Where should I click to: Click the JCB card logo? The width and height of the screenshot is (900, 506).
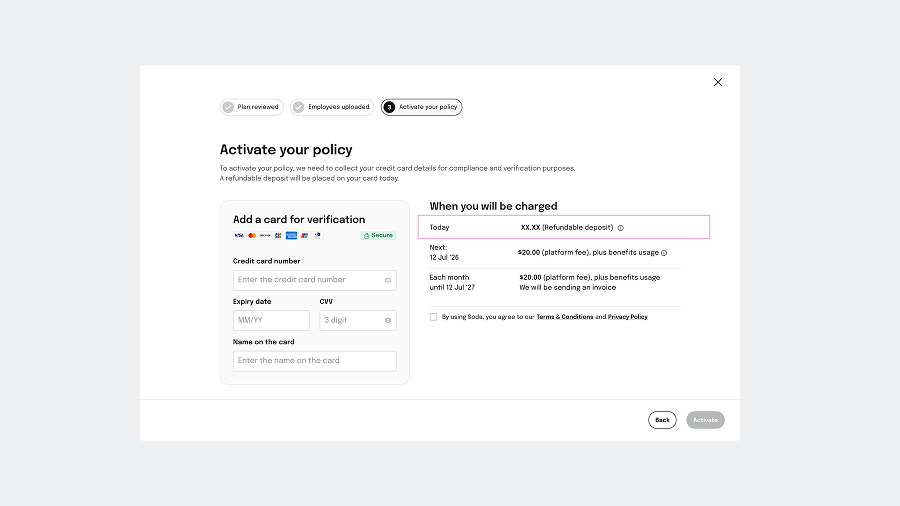point(278,236)
